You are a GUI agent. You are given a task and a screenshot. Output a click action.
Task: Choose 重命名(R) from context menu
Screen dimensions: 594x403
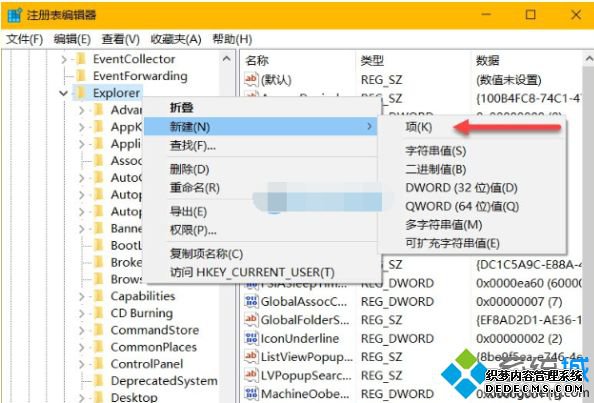[261, 188]
